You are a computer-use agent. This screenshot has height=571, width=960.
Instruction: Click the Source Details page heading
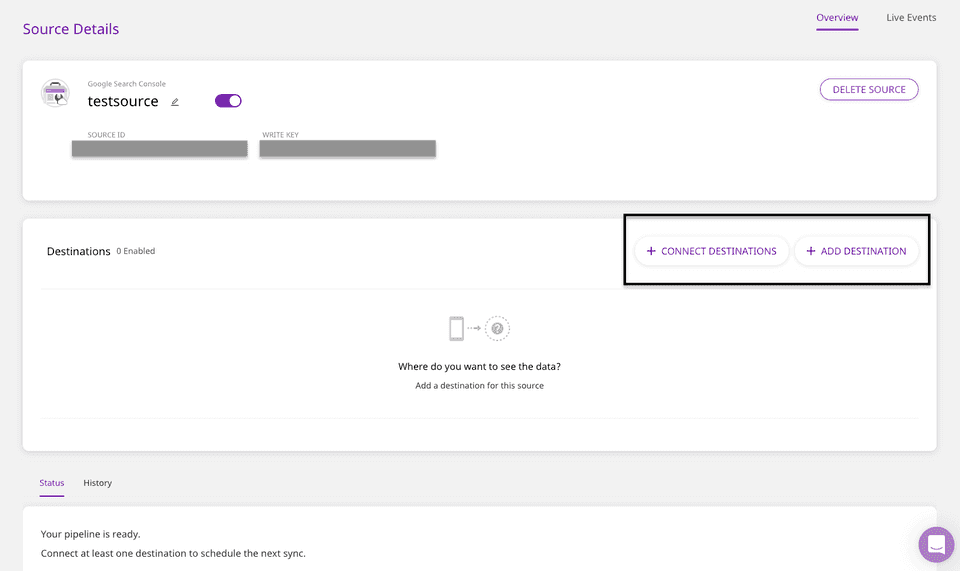pyautogui.click(x=71, y=29)
